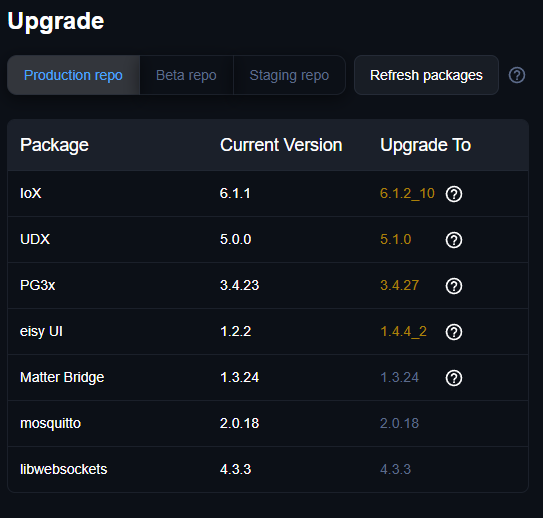
Task: Click the IoX upgrade help icon
Action: tap(454, 194)
